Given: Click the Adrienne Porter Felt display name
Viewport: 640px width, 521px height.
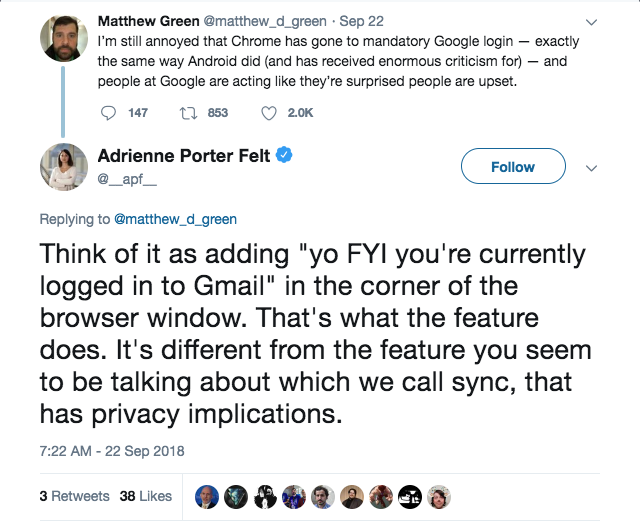Looking at the screenshot, I should [184, 154].
